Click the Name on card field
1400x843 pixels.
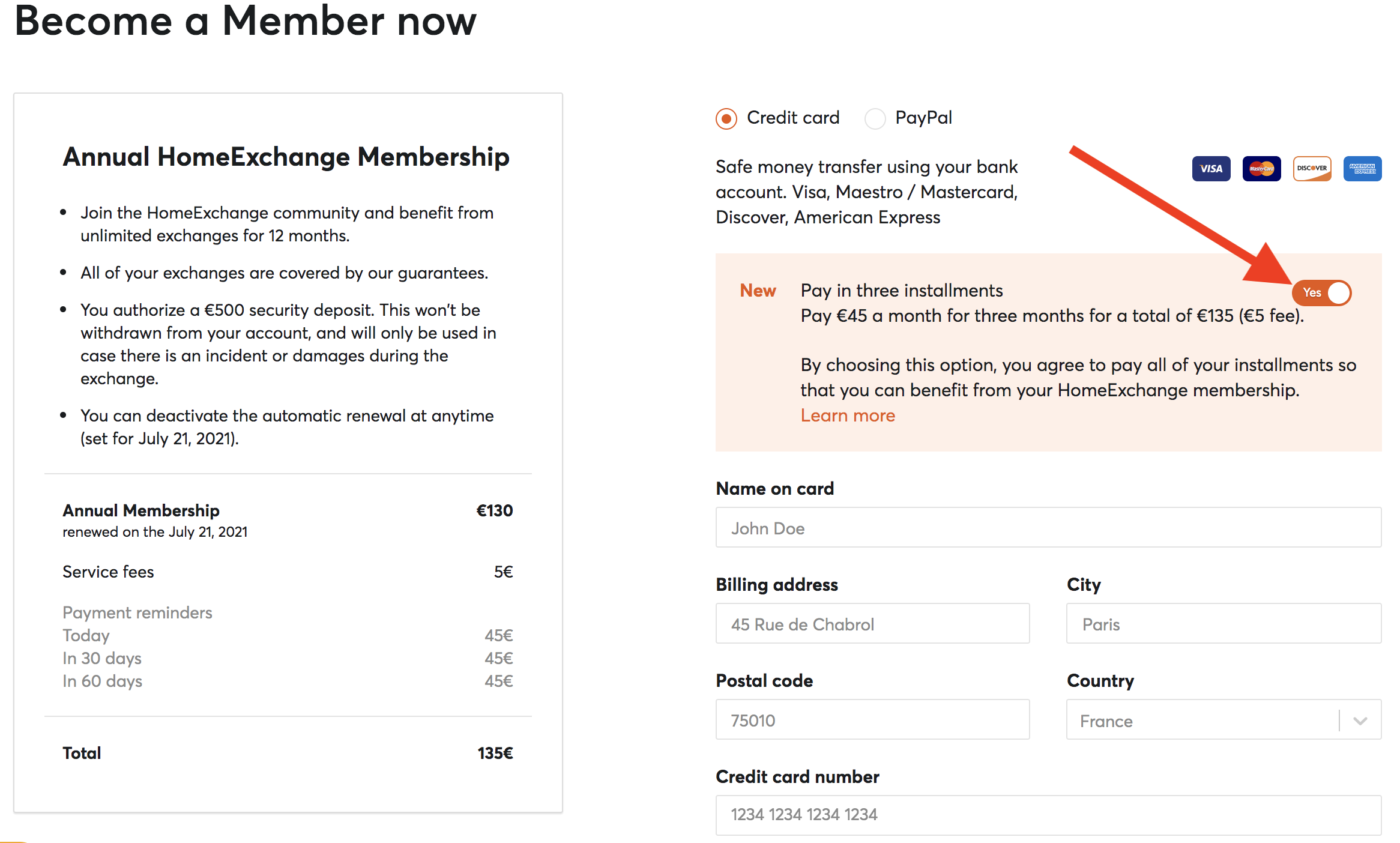pyautogui.click(x=1048, y=527)
